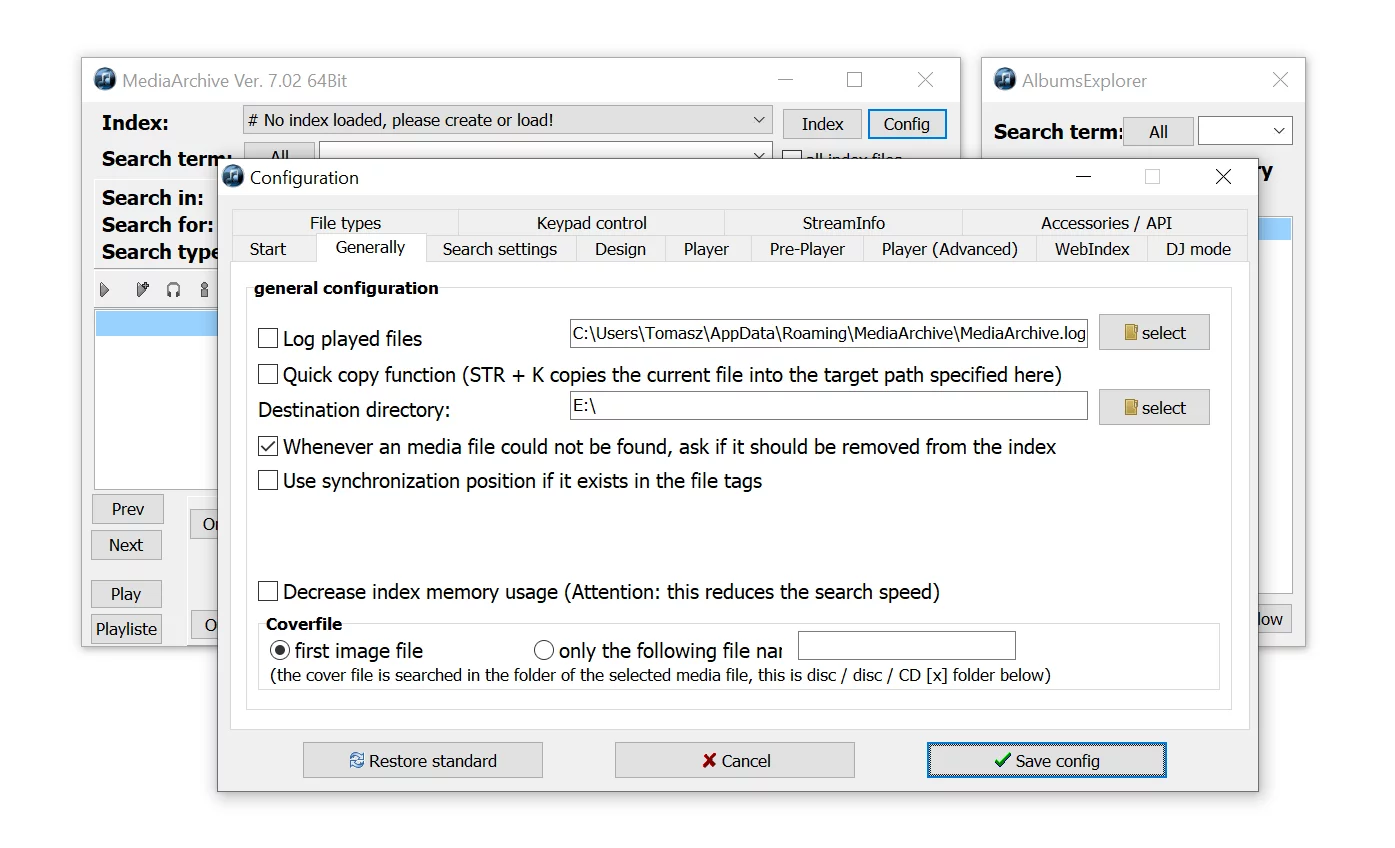Click the Destination directory E:\ field
The height and width of the screenshot is (848, 1395).
[829, 405]
